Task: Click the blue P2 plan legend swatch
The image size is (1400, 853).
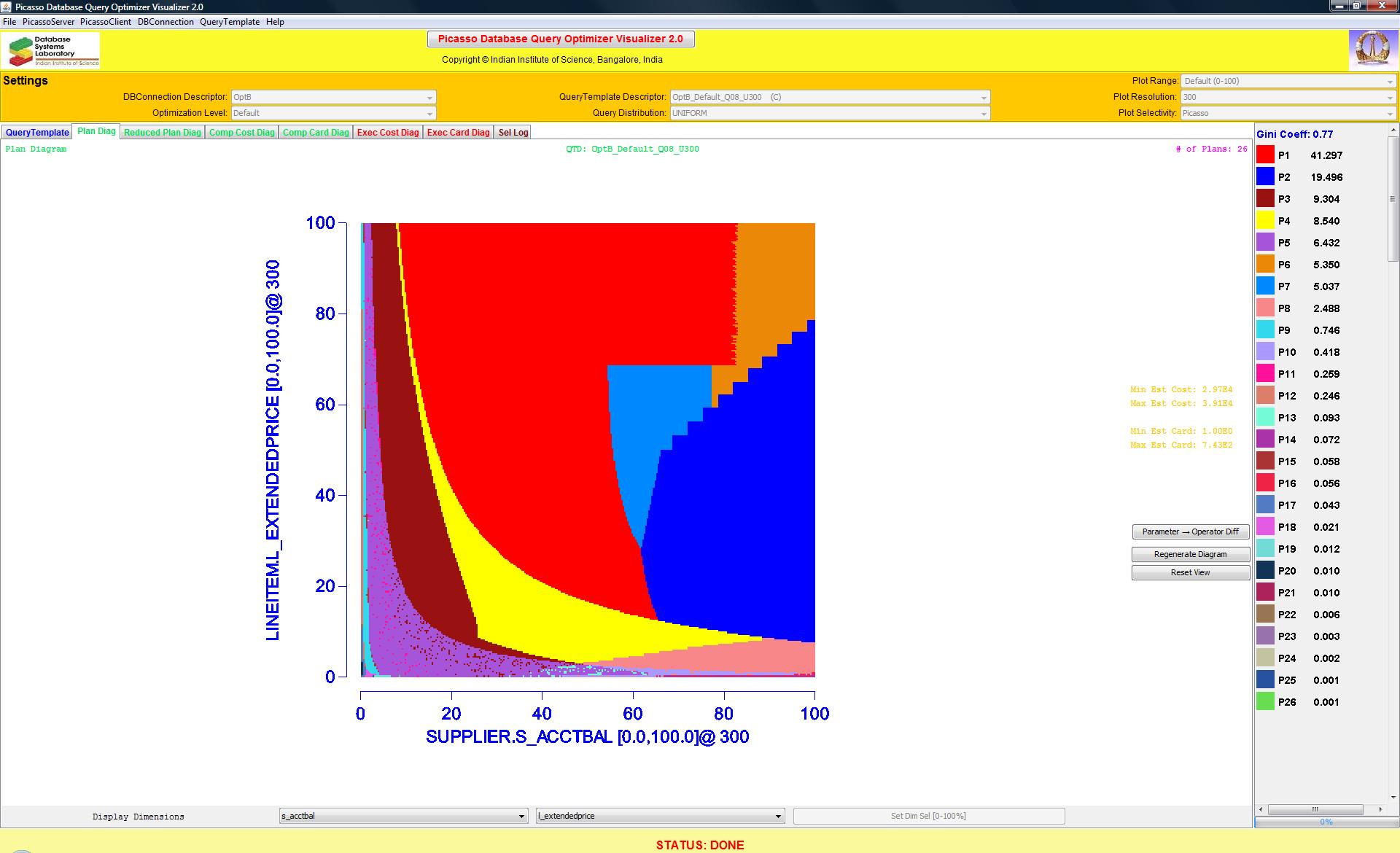Action: point(1265,176)
